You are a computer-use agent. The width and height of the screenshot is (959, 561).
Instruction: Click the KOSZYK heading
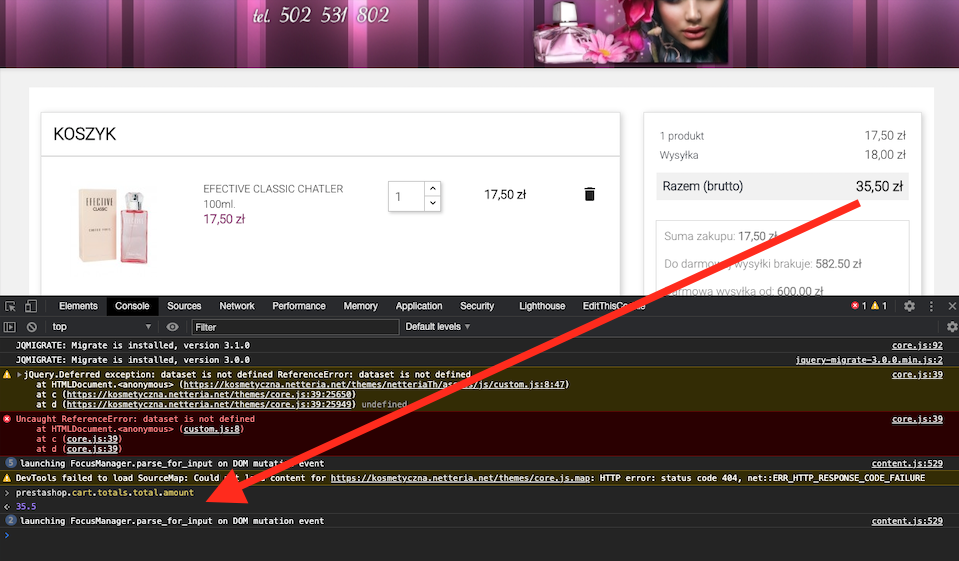click(84, 134)
